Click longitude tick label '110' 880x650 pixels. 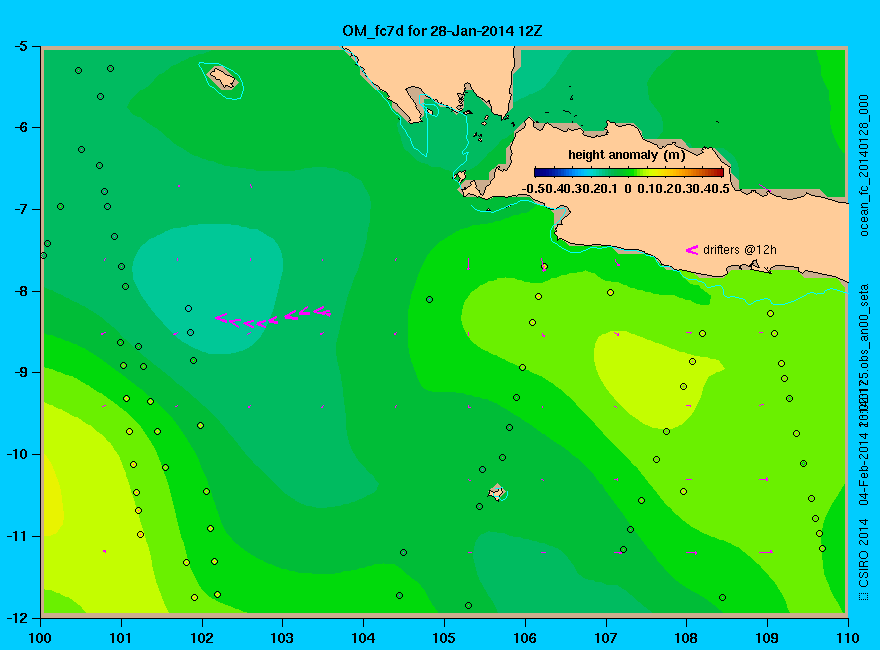(x=848, y=638)
